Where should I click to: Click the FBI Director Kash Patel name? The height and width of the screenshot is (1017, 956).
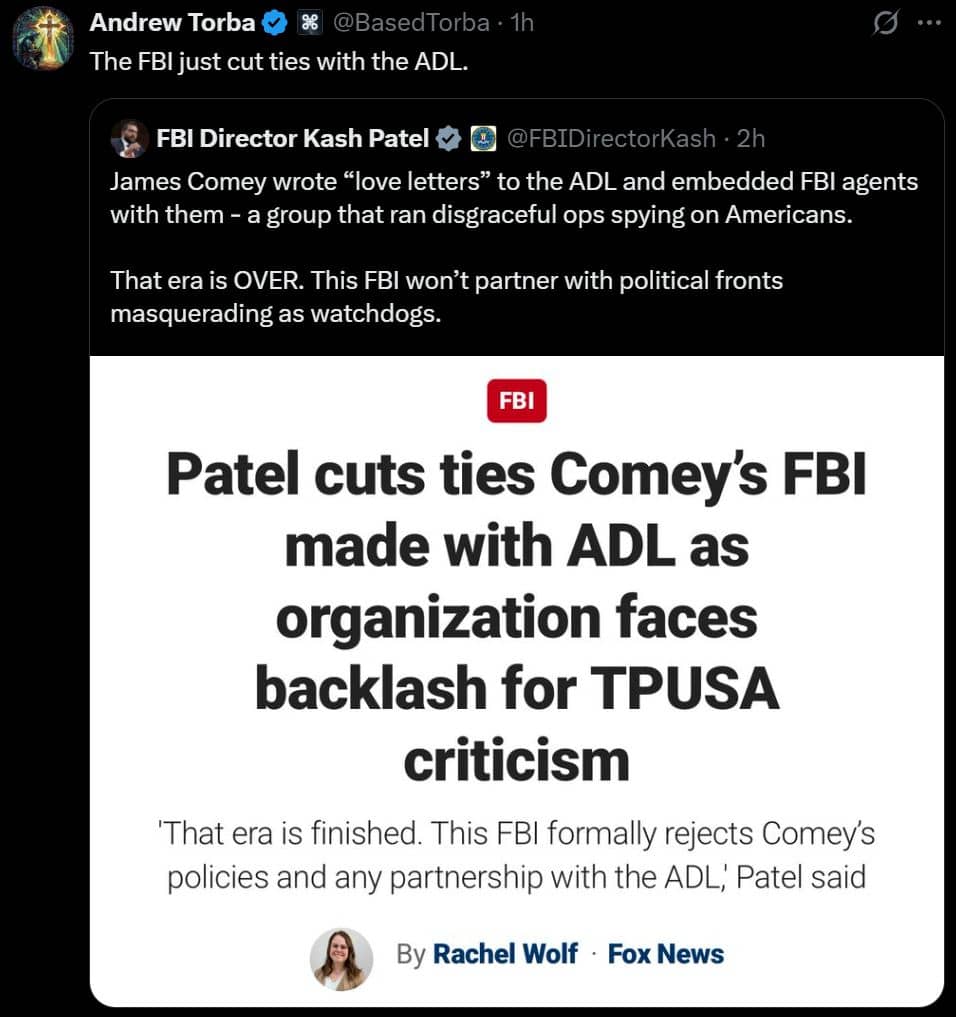pyautogui.click(x=292, y=139)
